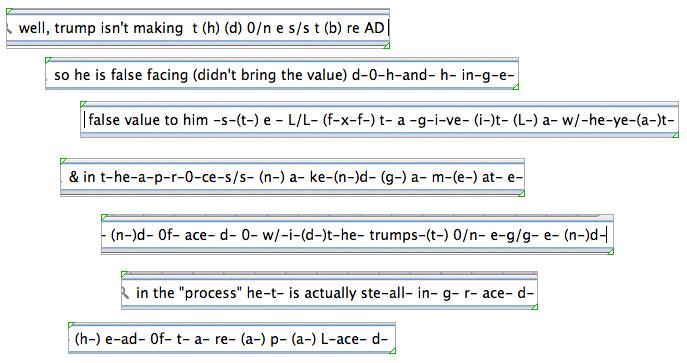The image size is (687, 363).
Task: Click green bottom-right corner of 'so he is false facing' box
Action: coord(516,87)
